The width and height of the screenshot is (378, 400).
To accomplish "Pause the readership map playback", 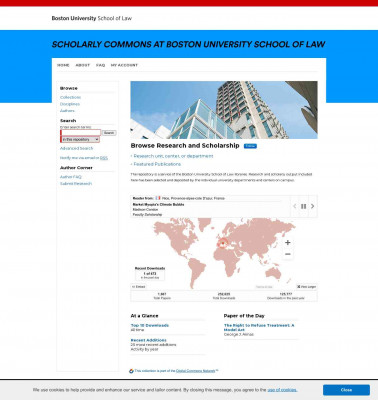I will (303, 206).
